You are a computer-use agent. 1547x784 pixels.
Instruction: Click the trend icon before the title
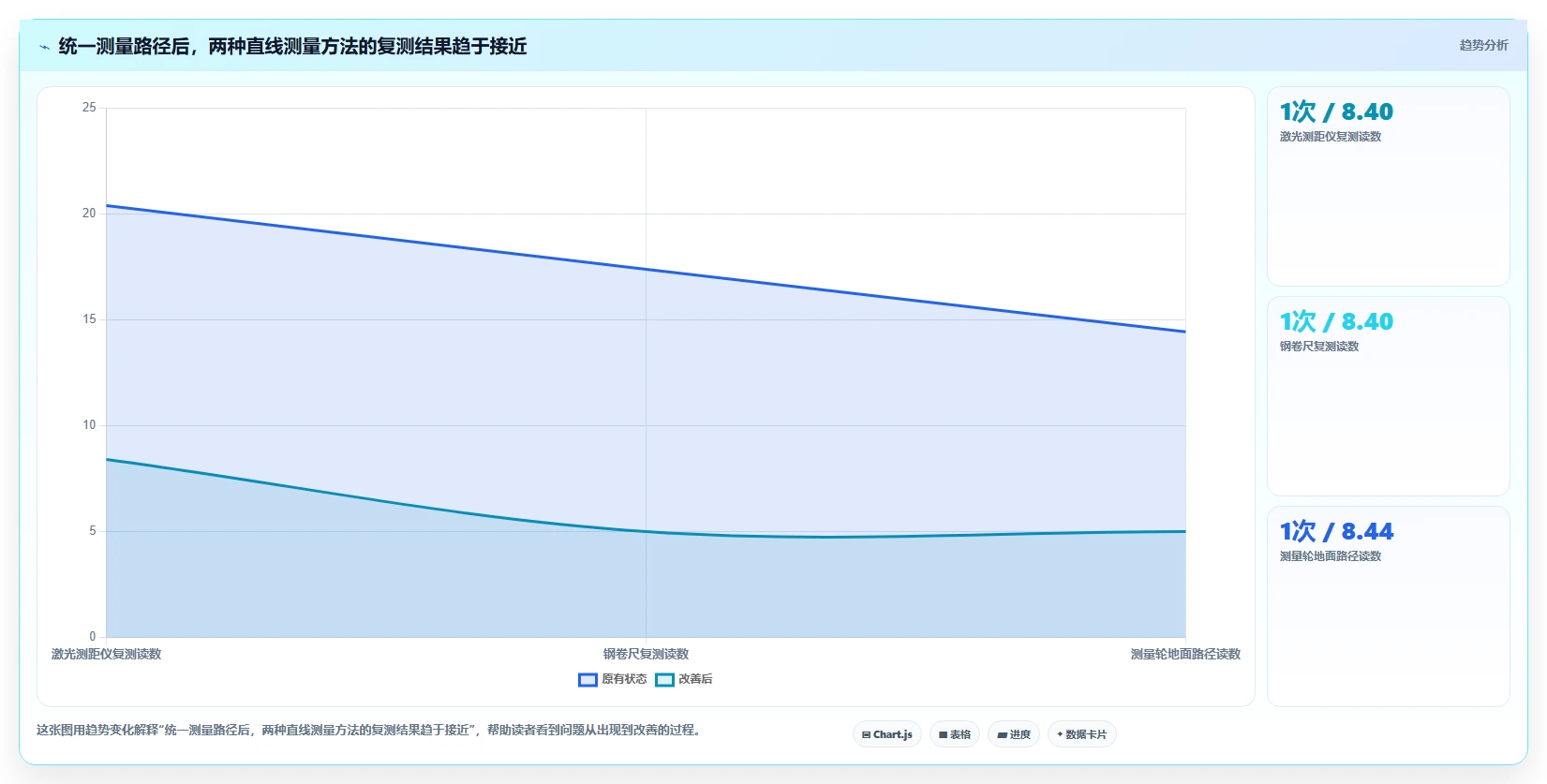(44, 47)
